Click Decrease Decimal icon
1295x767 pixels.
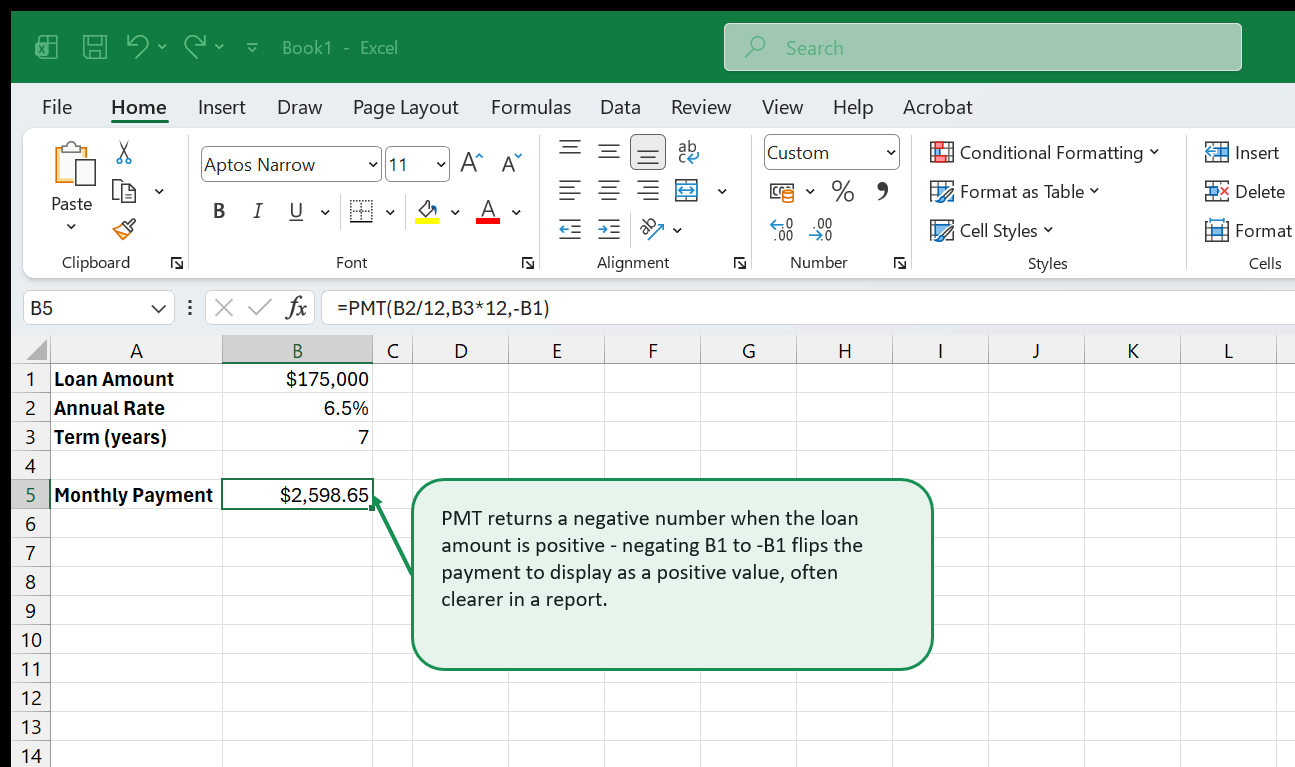pos(821,230)
